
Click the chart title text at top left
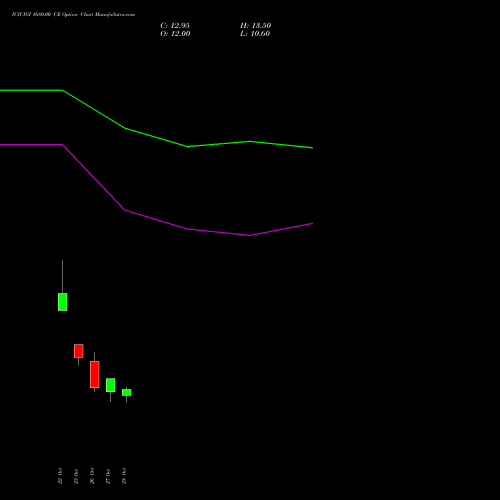click(73, 15)
